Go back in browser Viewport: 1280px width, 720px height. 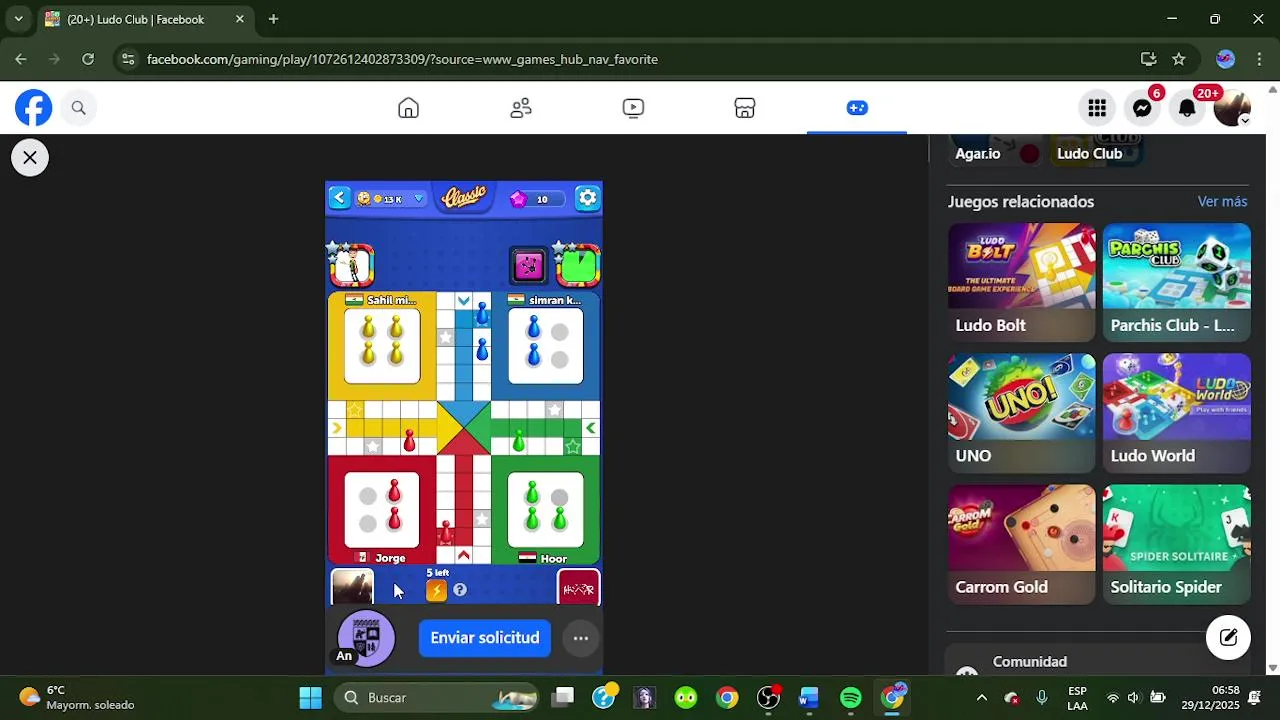point(21,59)
